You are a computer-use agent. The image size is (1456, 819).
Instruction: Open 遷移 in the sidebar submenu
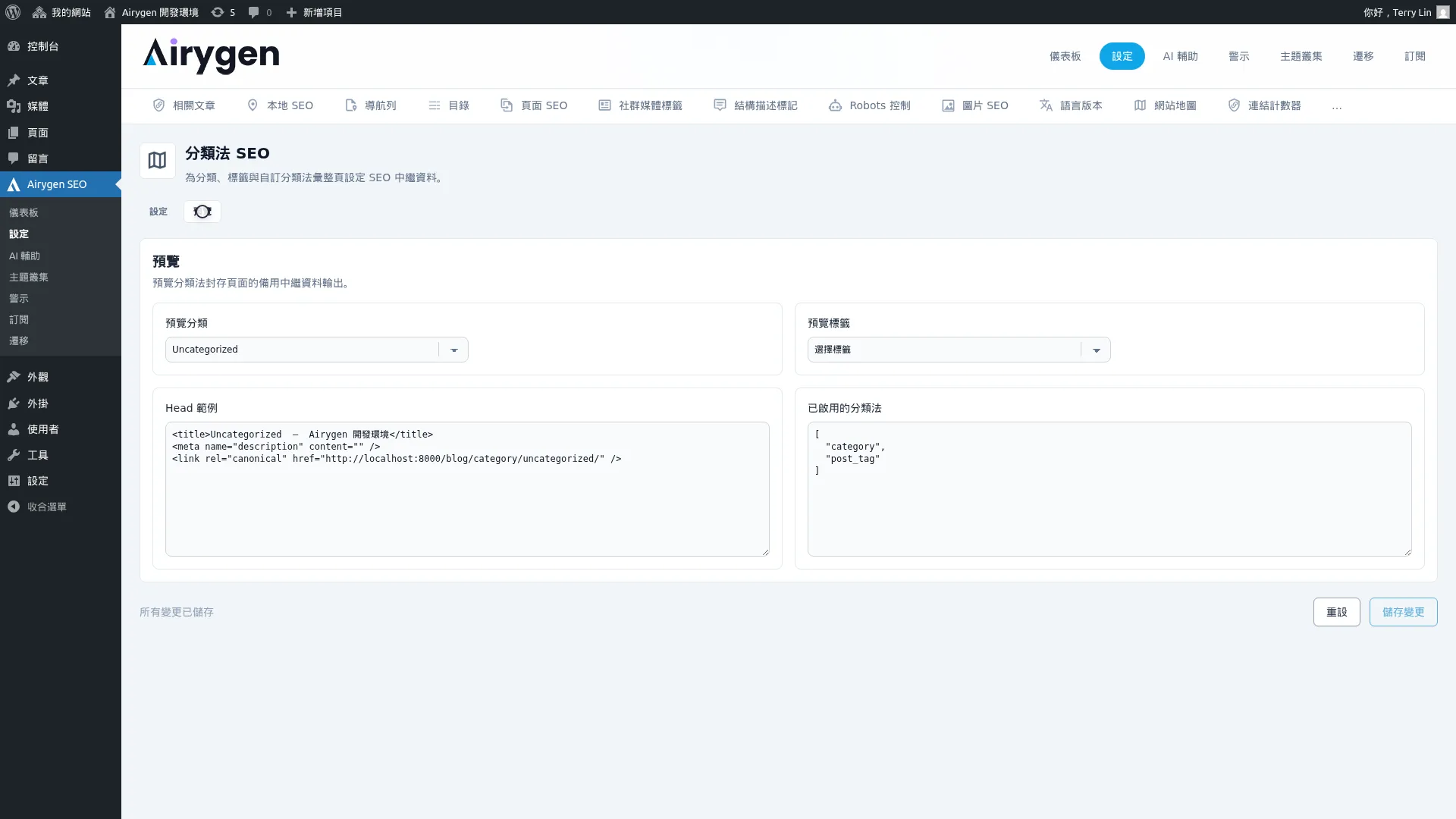tap(19, 341)
